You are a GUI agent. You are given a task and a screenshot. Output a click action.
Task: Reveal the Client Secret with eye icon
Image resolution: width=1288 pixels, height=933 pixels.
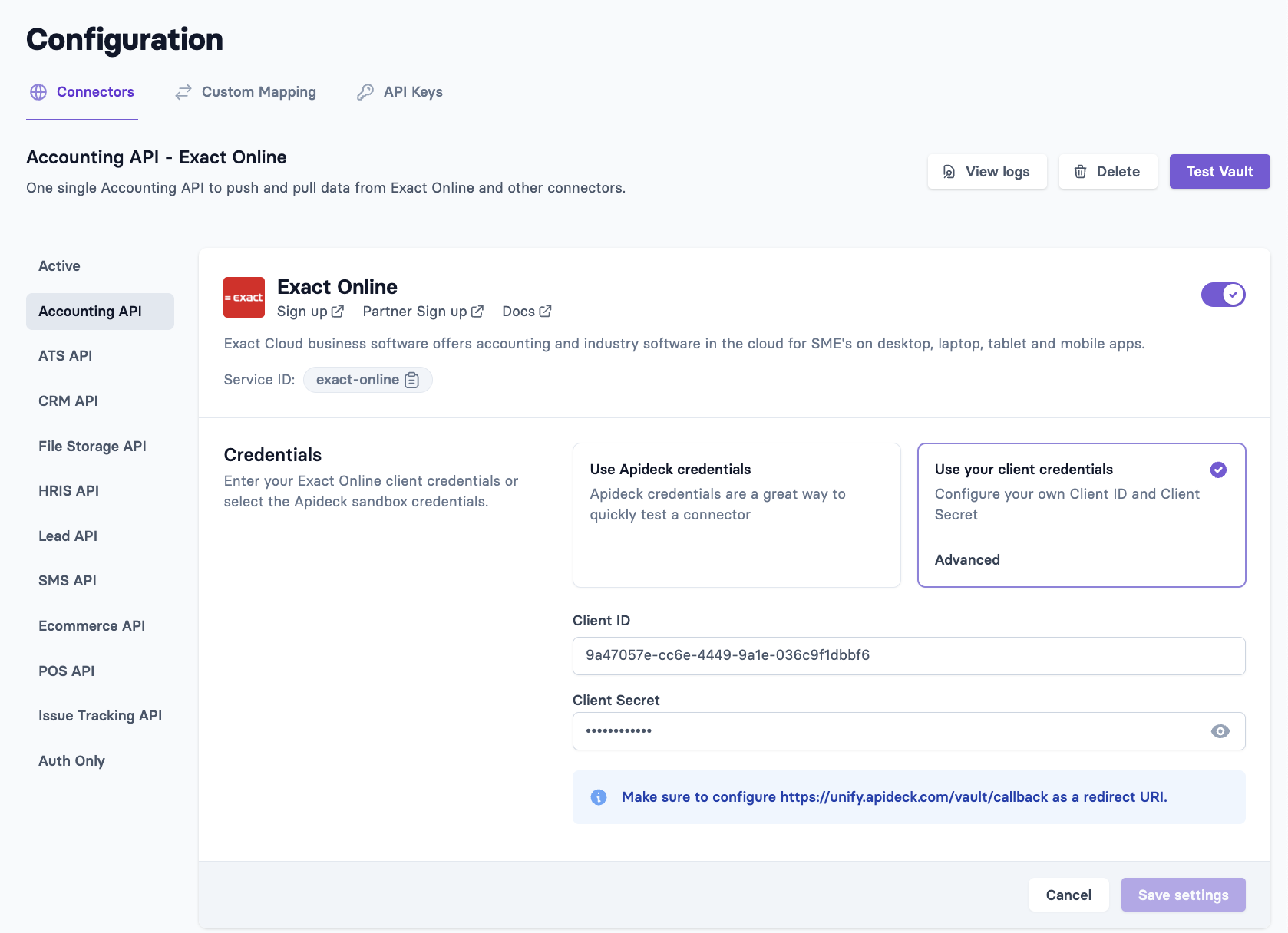tap(1220, 731)
